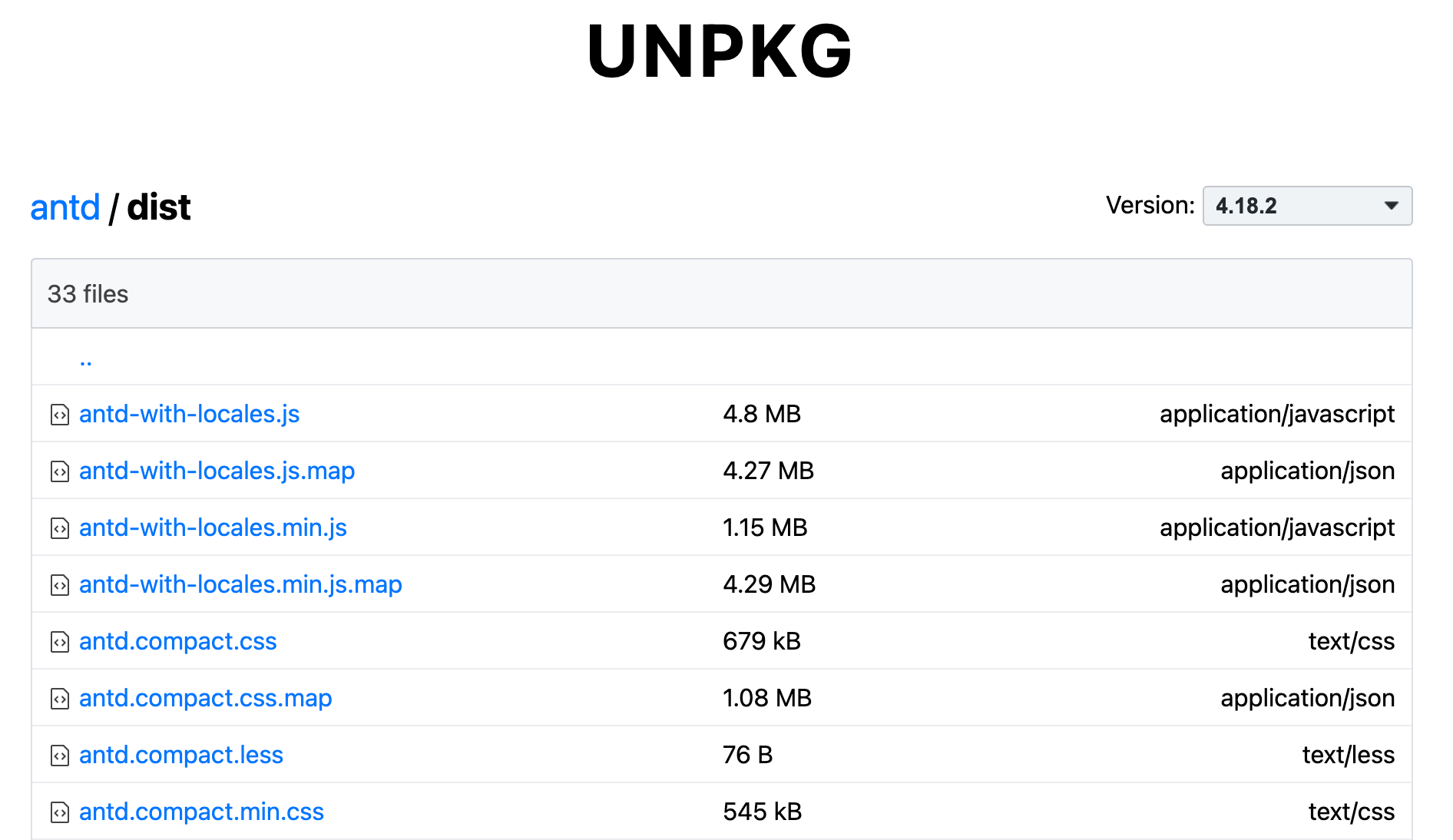The image size is (1453, 840).
Task: Open antd.compact.min.css file link
Action: pyautogui.click(x=201, y=812)
